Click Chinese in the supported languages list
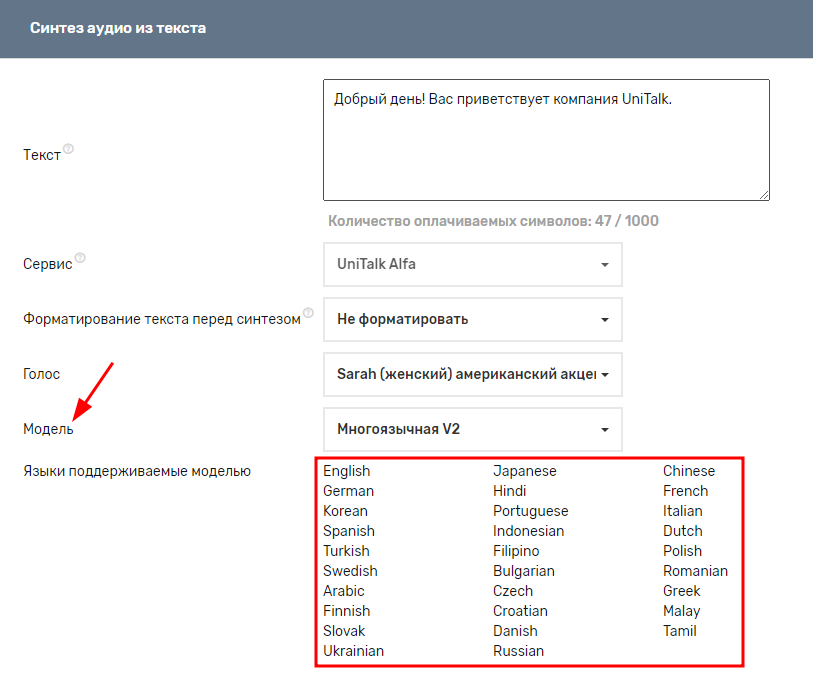This screenshot has height=673, width=813. click(x=688, y=471)
